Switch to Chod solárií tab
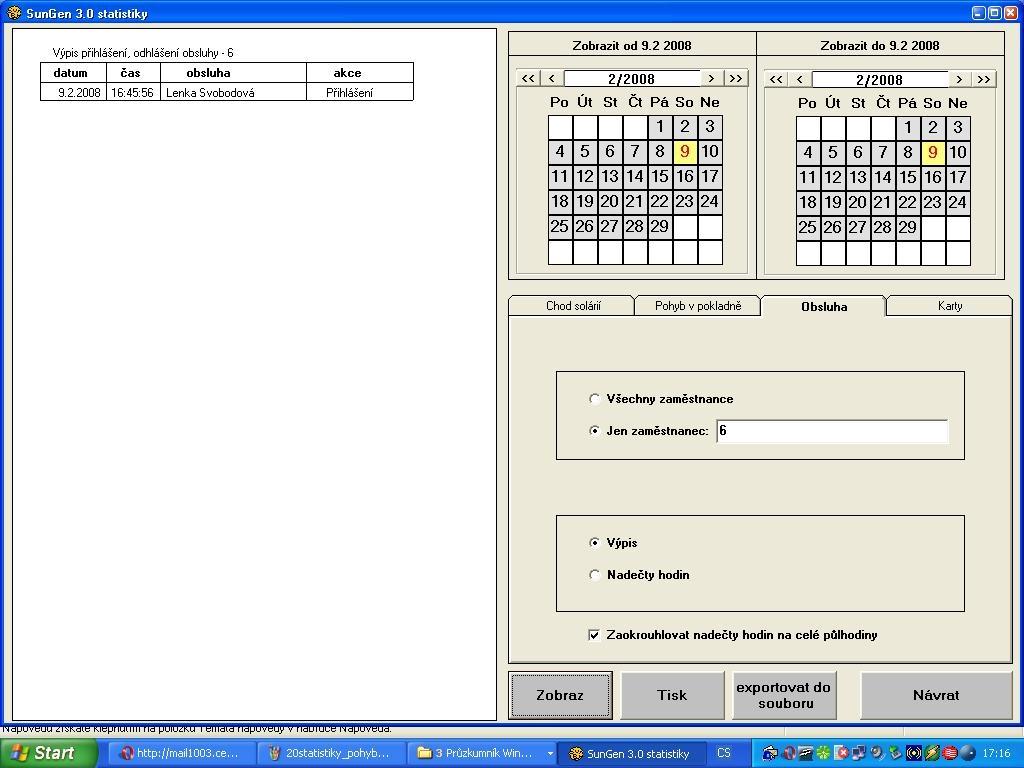 [x=573, y=306]
